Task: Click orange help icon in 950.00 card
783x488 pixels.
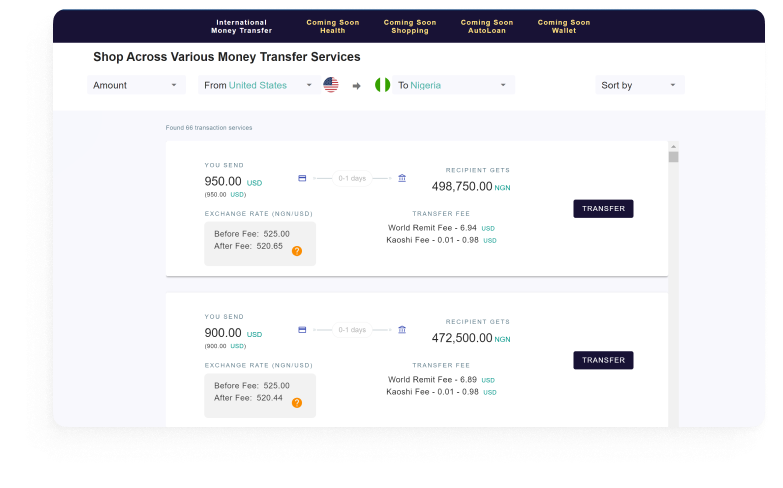Action: (x=297, y=251)
